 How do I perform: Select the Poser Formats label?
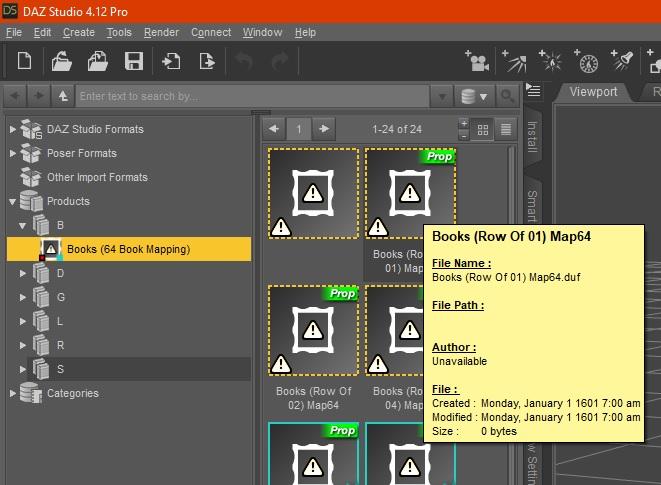[x=82, y=153]
